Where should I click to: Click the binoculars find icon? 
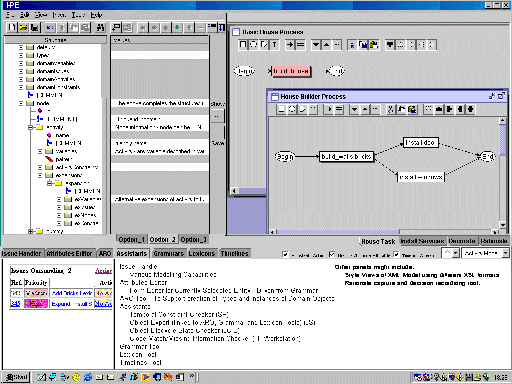pos(100,27)
